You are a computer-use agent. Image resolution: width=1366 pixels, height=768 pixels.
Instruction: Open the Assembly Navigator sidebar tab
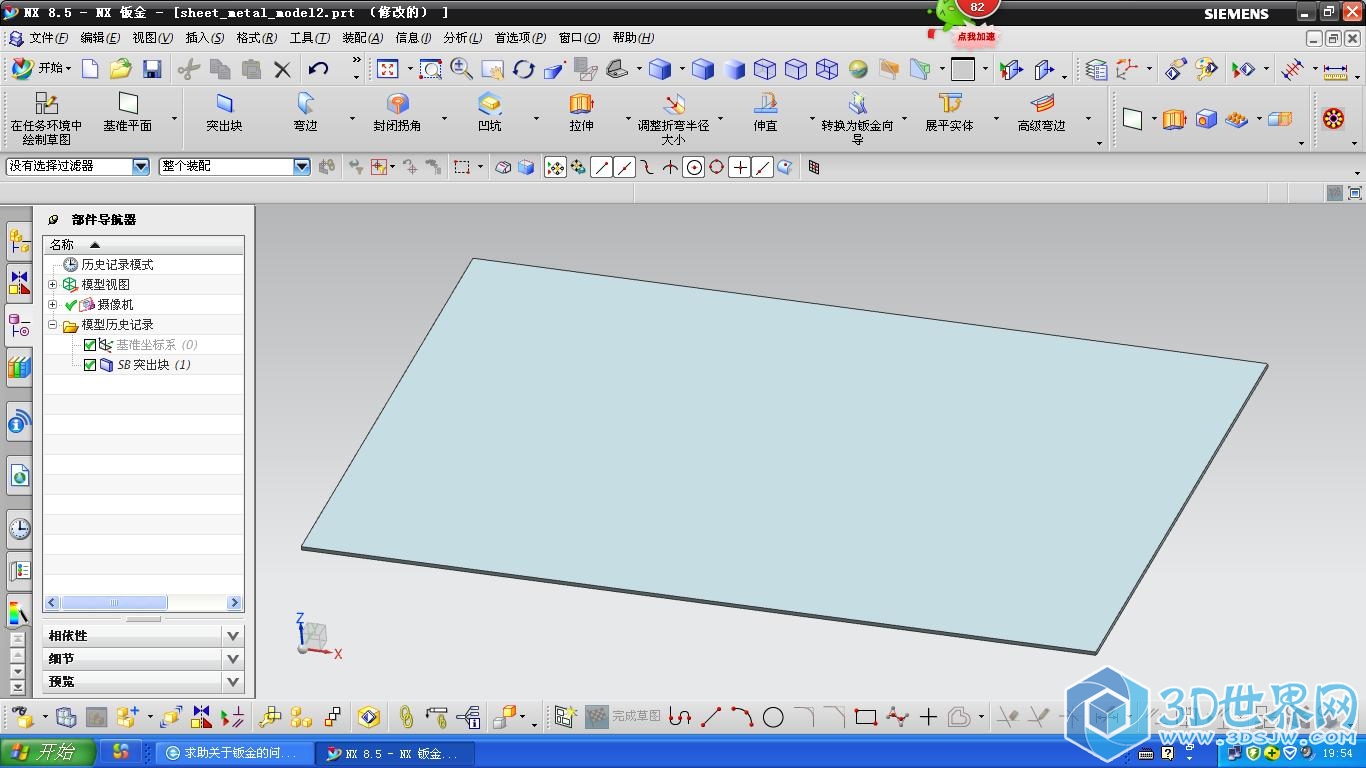(x=19, y=241)
